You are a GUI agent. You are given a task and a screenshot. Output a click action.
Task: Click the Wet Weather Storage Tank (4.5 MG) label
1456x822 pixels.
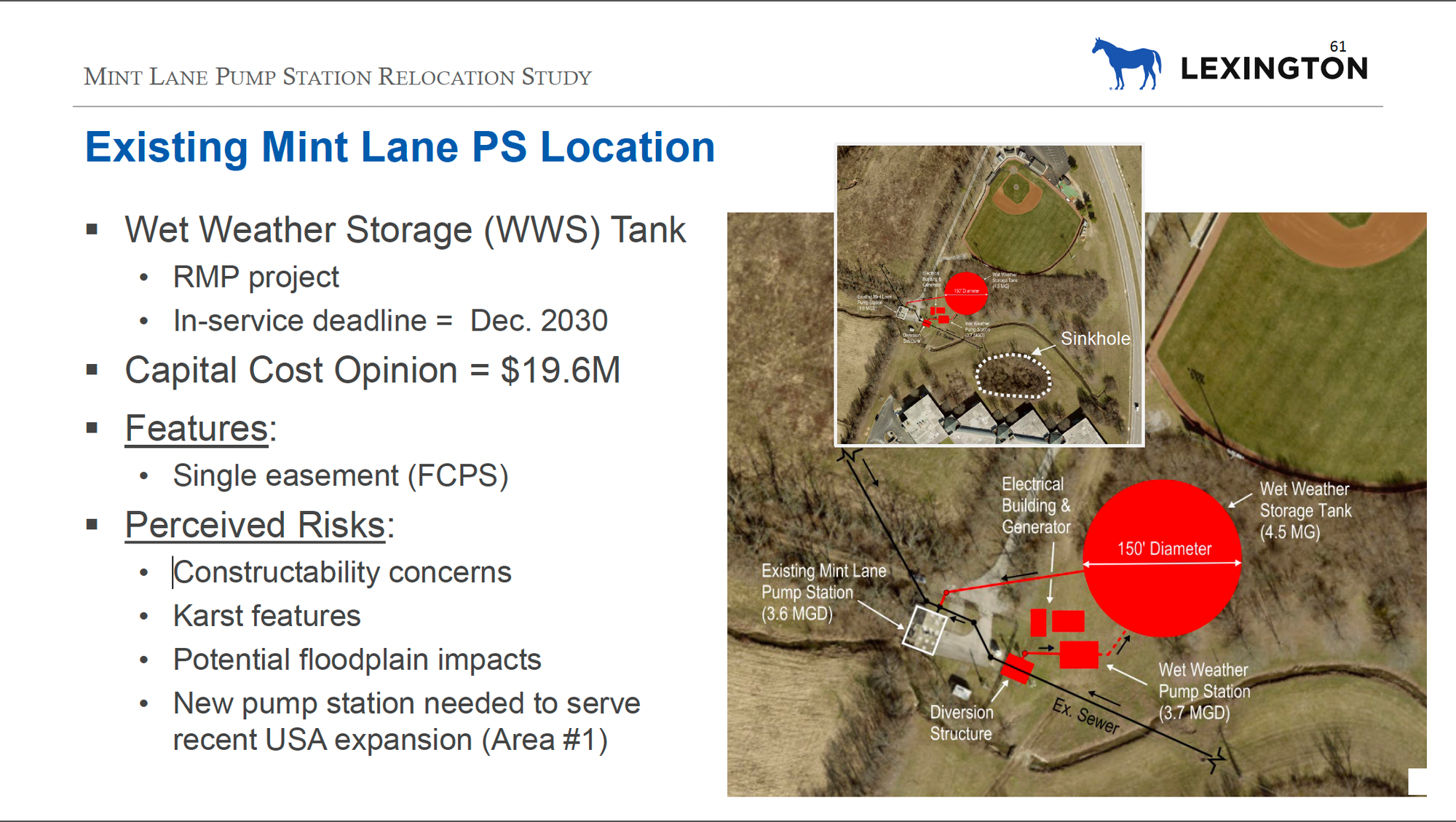(1305, 510)
